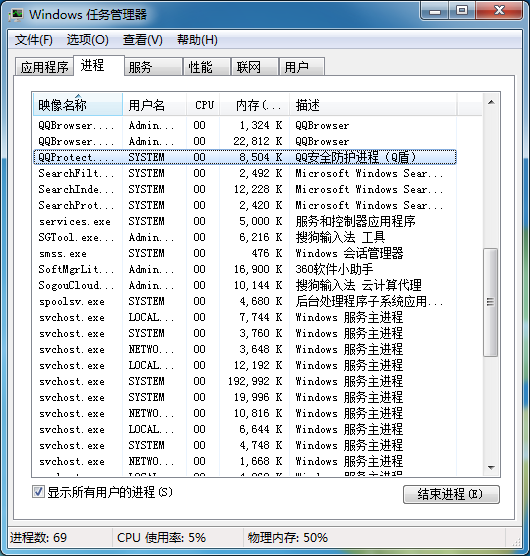Switch to the 应用程序 tab
530x556 pixels.
click(44, 67)
